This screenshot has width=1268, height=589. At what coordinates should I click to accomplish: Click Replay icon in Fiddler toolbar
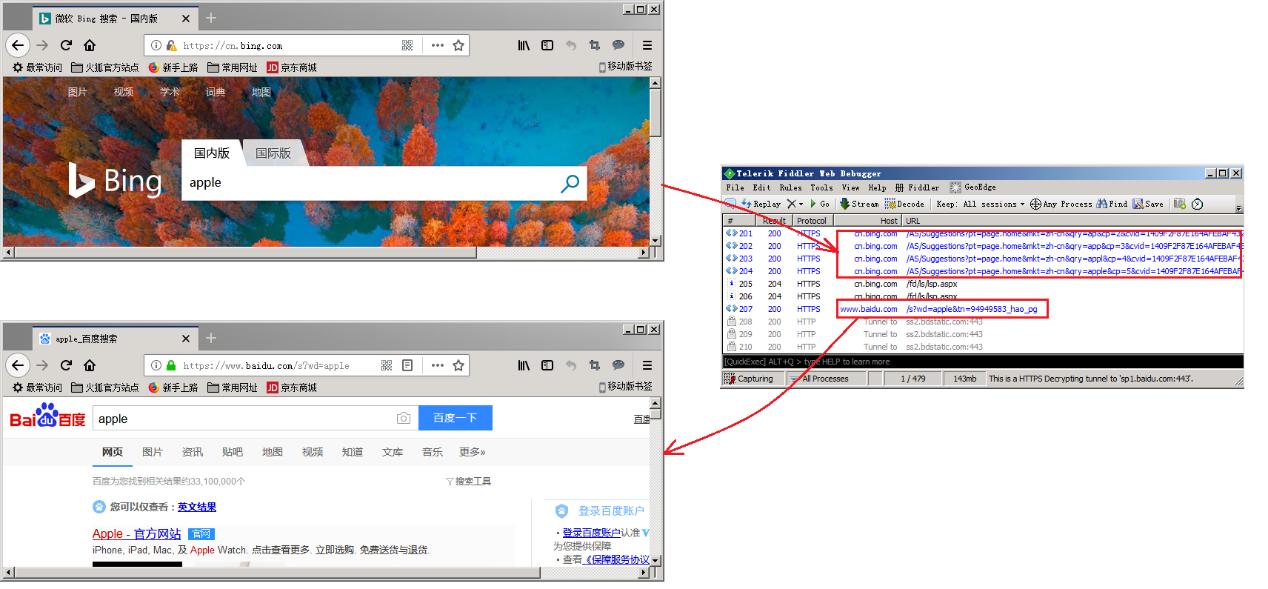[746, 204]
